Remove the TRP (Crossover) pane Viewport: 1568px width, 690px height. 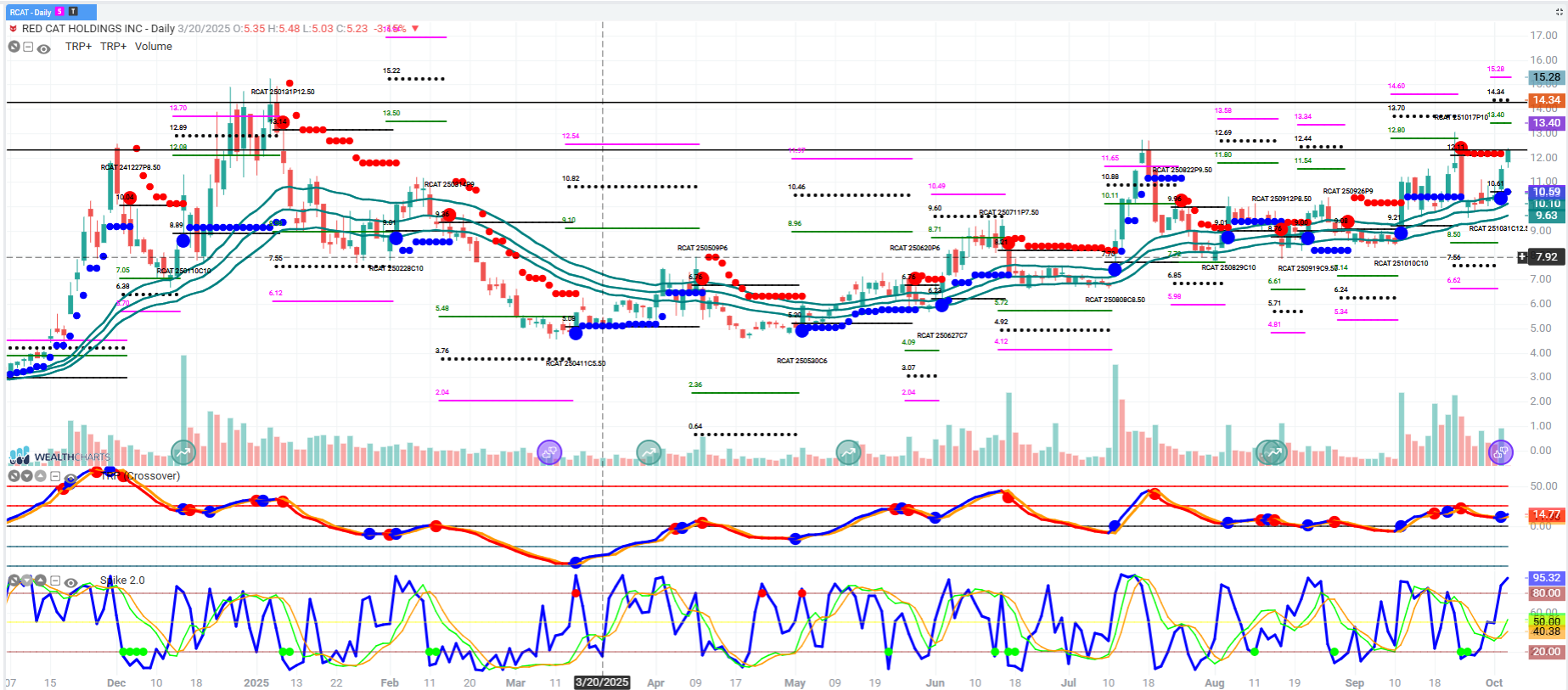coord(14,476)
